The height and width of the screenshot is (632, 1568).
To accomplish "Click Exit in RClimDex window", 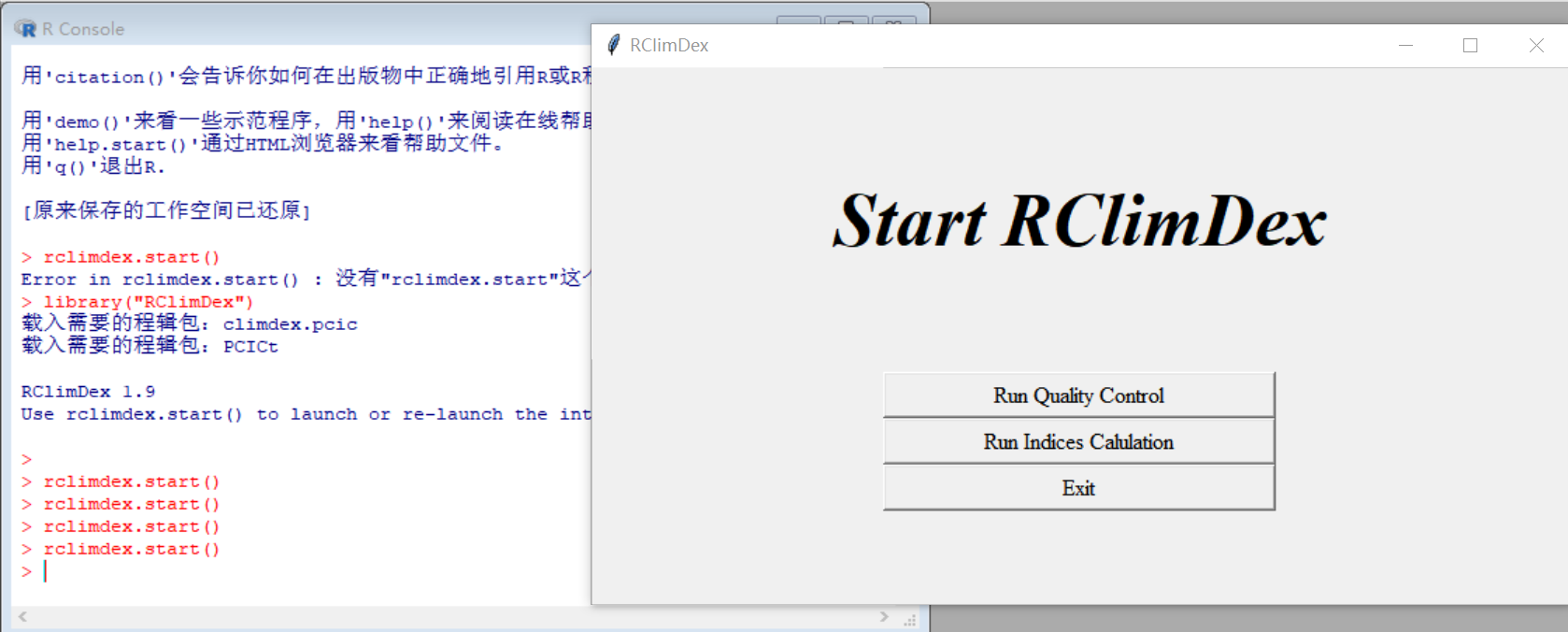I will (x=1078, y=488).
